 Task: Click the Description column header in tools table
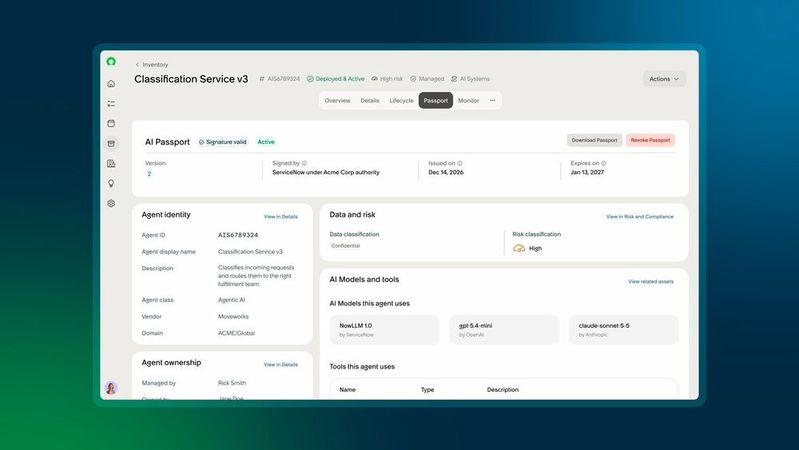point(502,390)
